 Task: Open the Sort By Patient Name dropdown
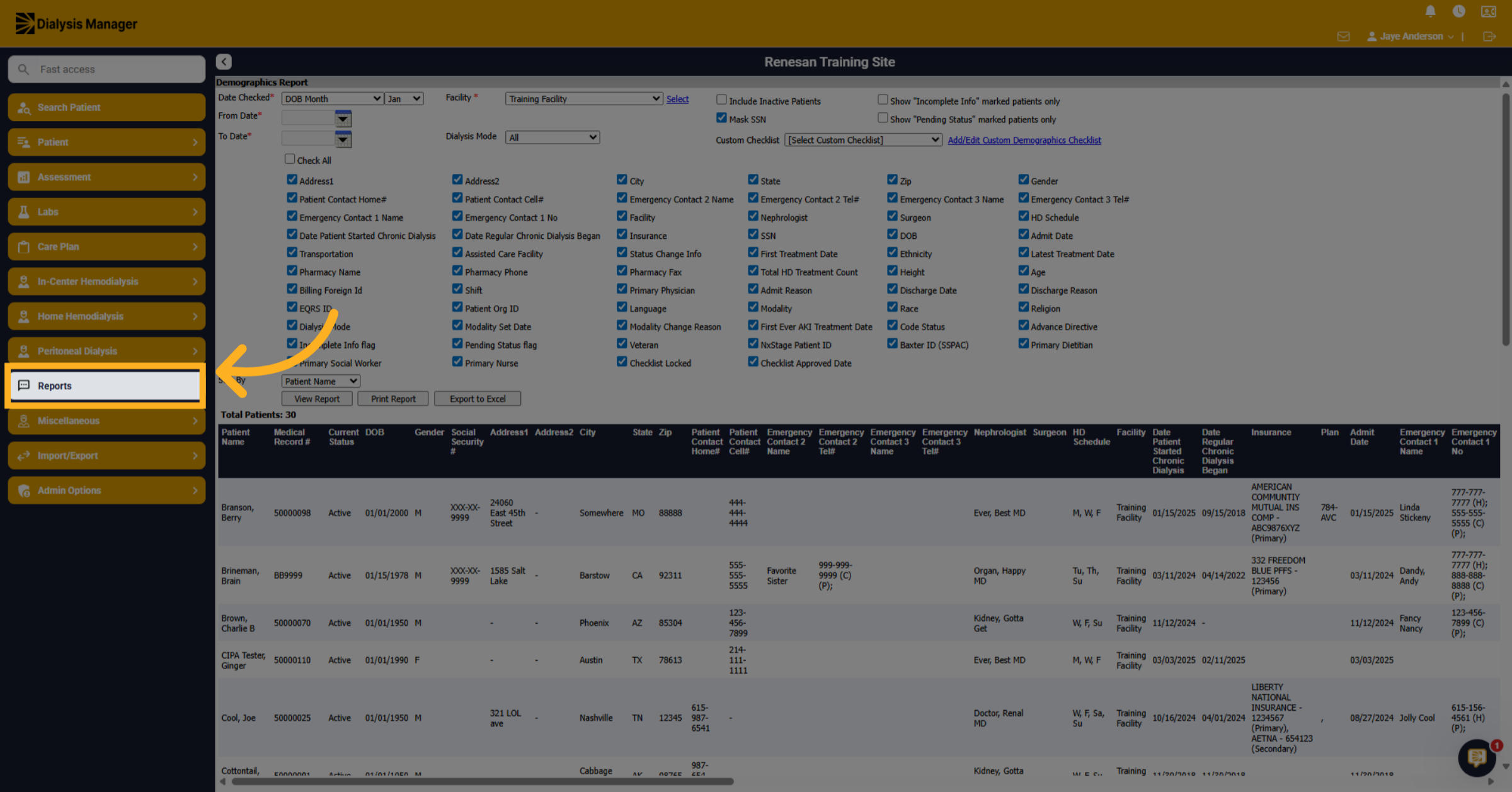click(x=321, y=381)
